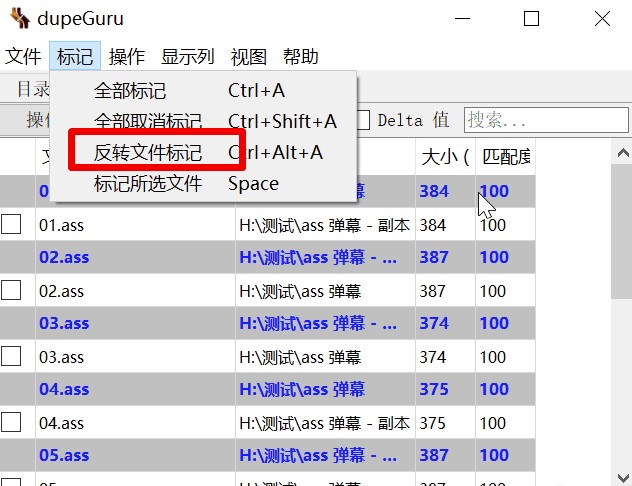
Task: Click folder path of blue 03.ass row
Action: click(x=318, y=324)
